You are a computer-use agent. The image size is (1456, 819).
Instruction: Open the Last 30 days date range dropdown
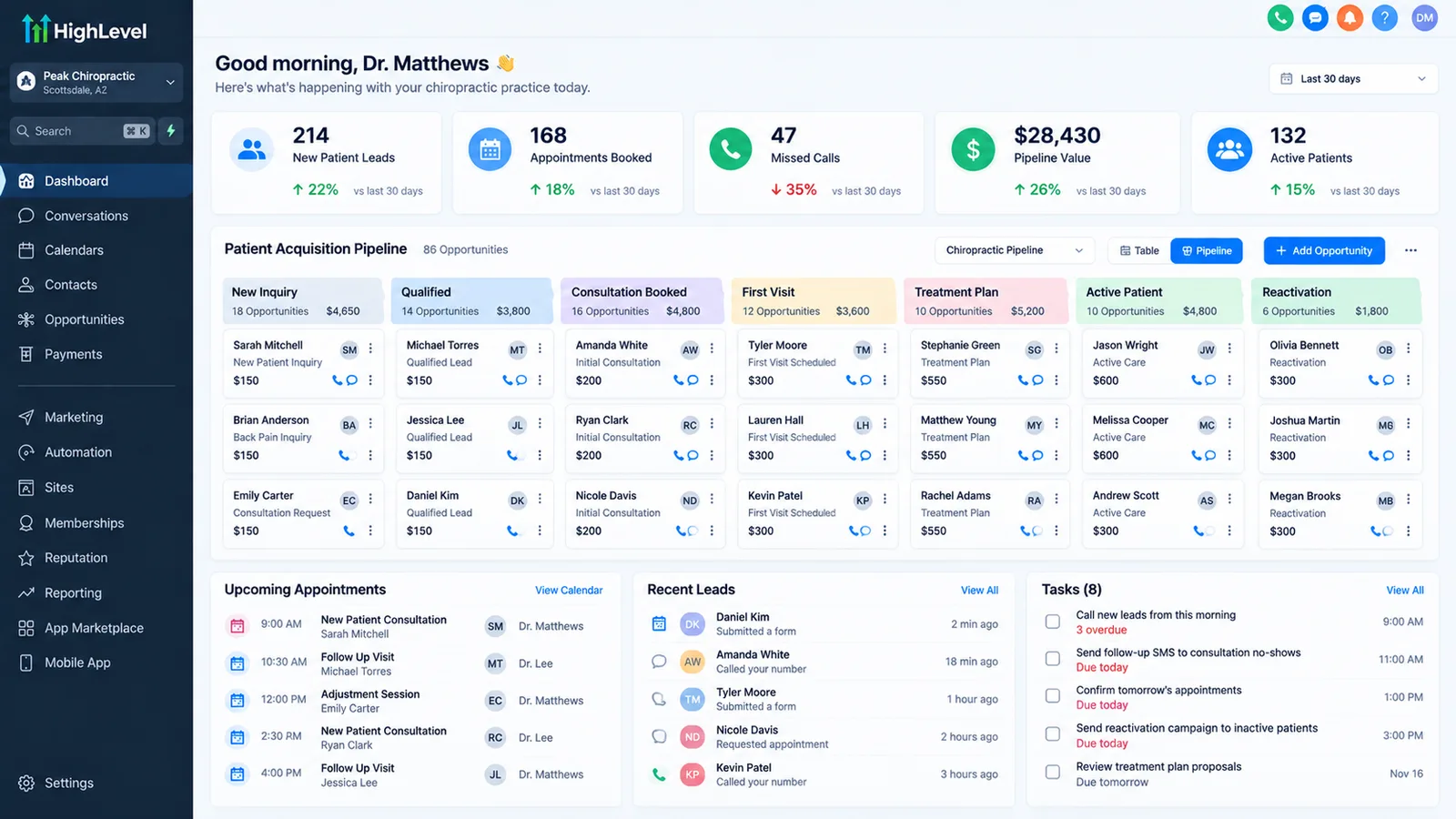1353,78
